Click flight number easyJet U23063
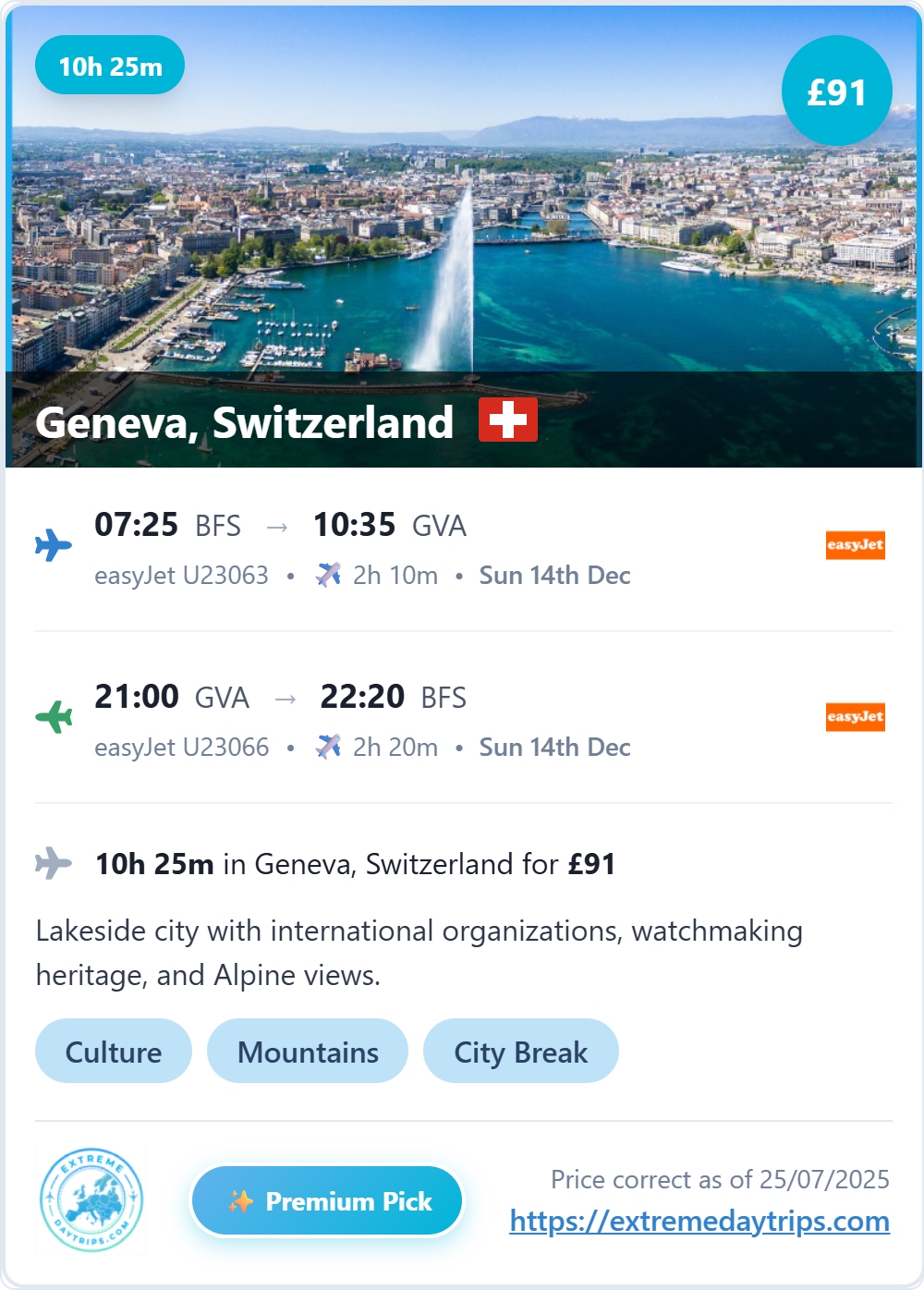 click(x=181, y=576)
